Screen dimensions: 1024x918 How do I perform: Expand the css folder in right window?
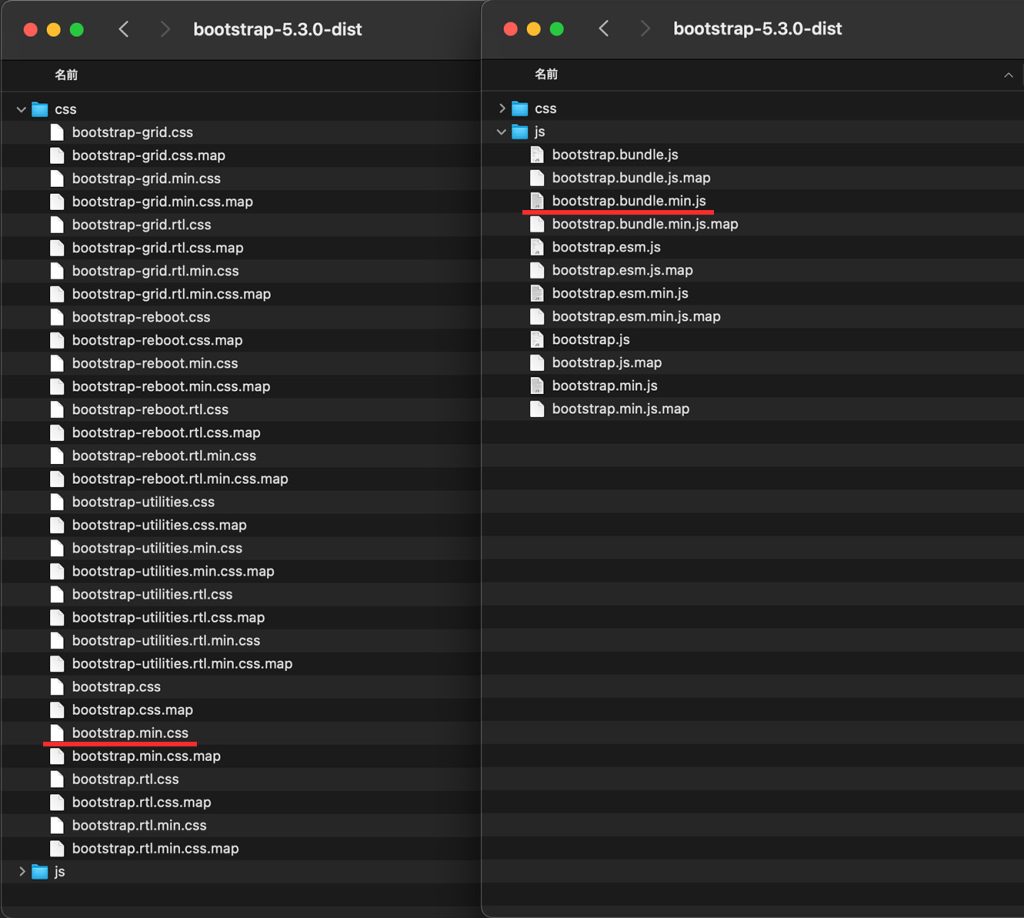pos(500,108)
